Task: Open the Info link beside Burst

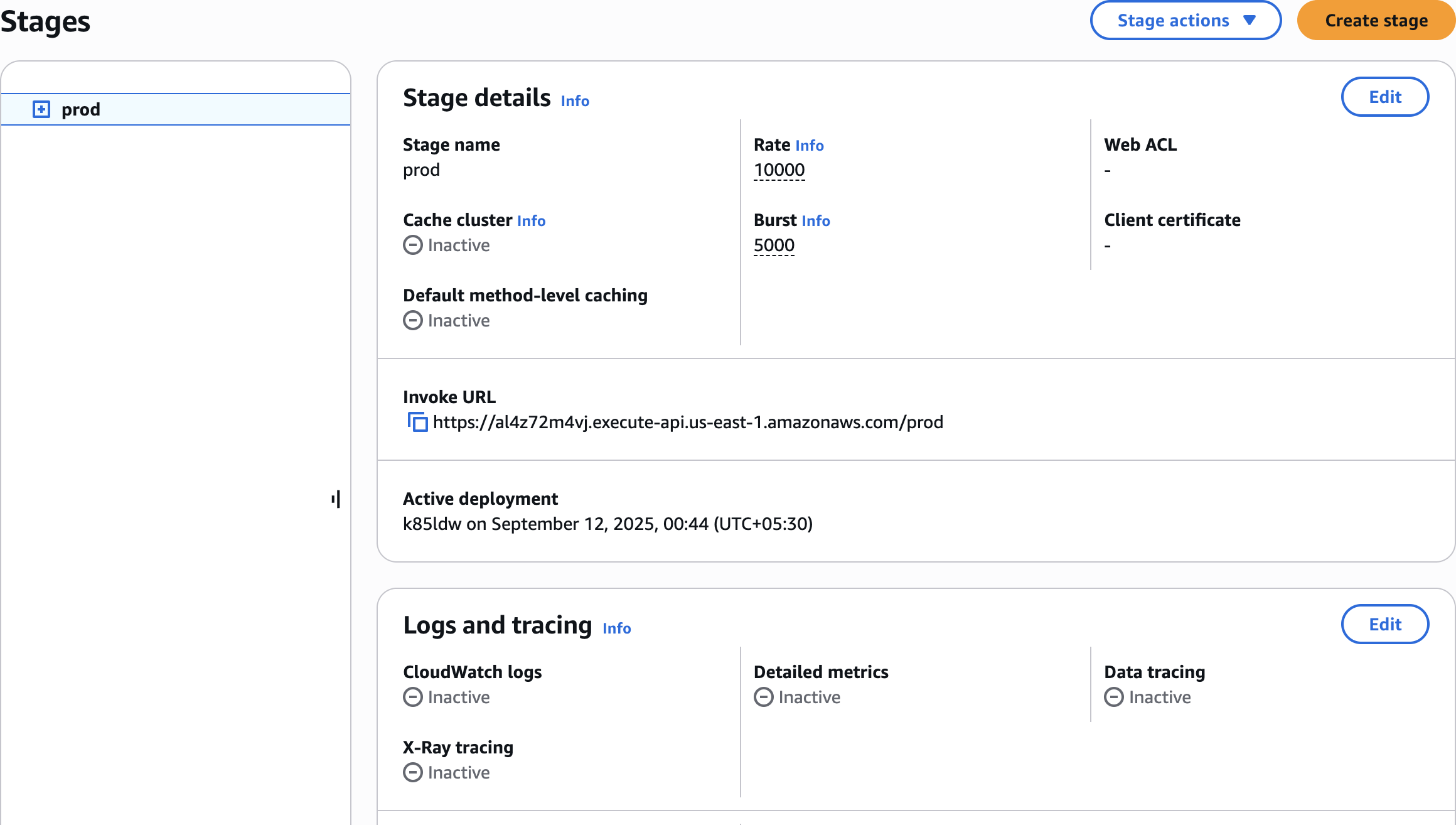Action: click(x=815, y=221)
